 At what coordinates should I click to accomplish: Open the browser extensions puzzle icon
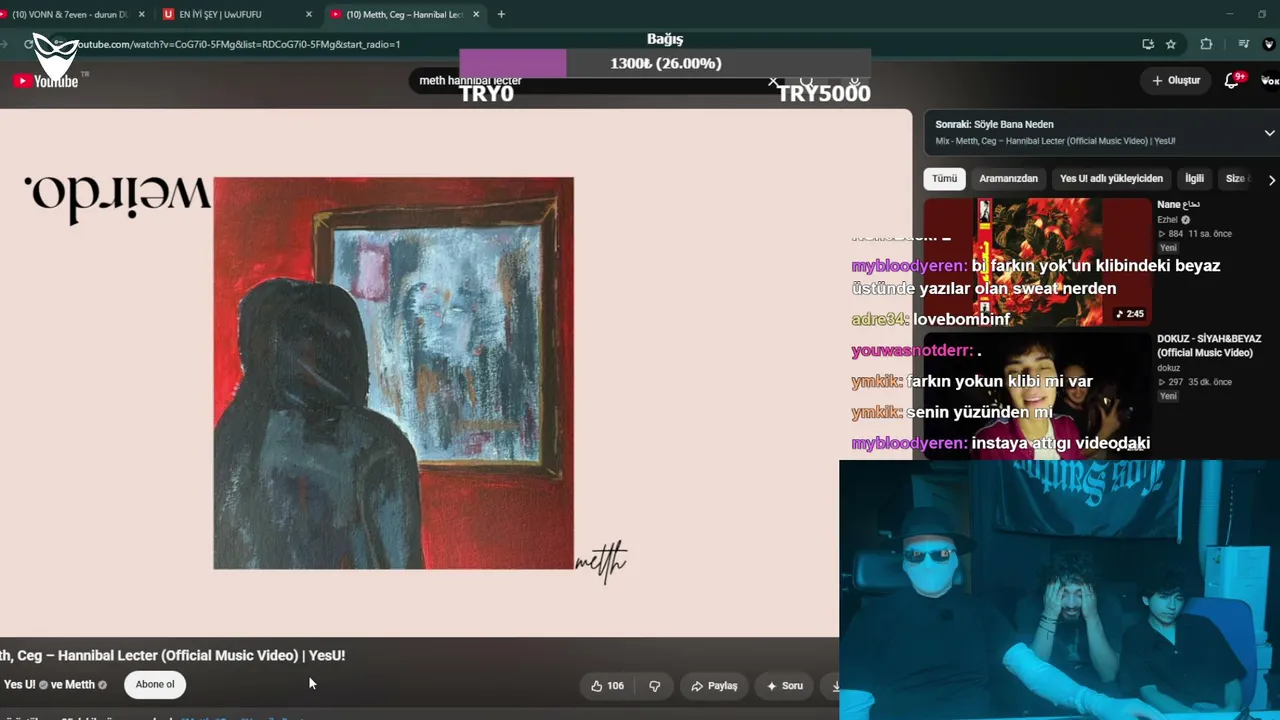coord(1206,44)
